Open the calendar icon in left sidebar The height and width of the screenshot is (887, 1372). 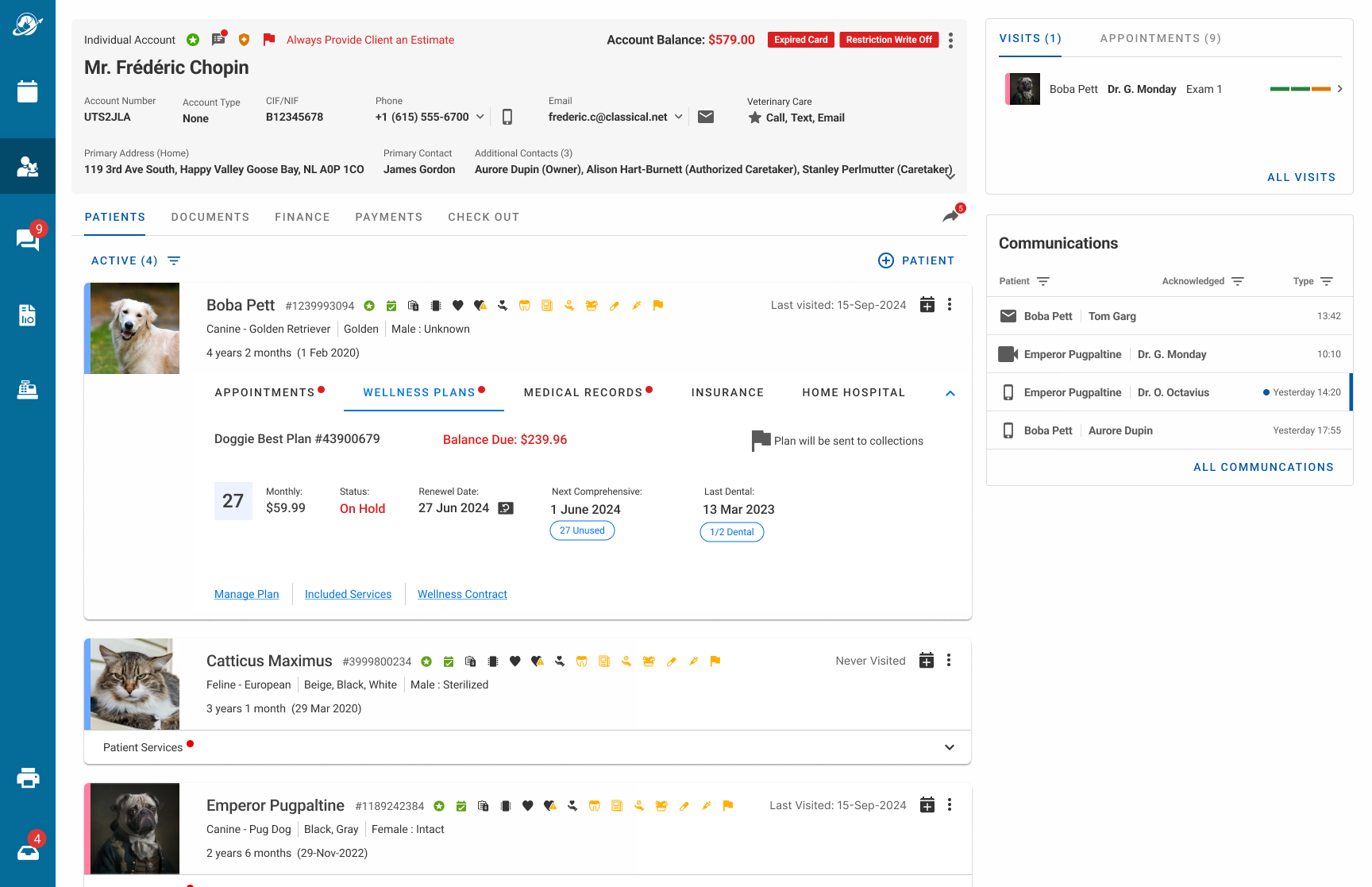pos(28,91)
